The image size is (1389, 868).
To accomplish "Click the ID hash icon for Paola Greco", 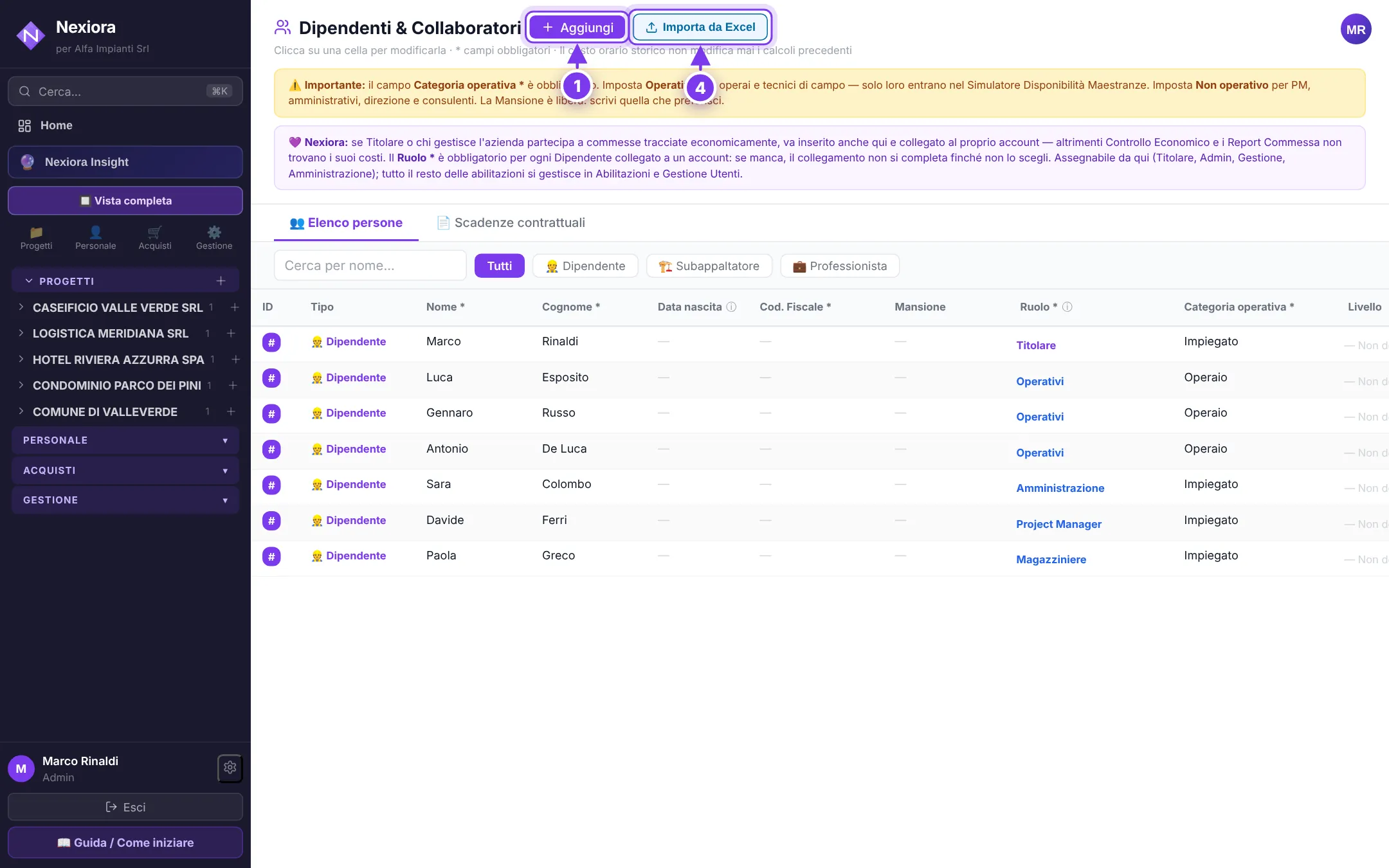I will coord(271,556).
